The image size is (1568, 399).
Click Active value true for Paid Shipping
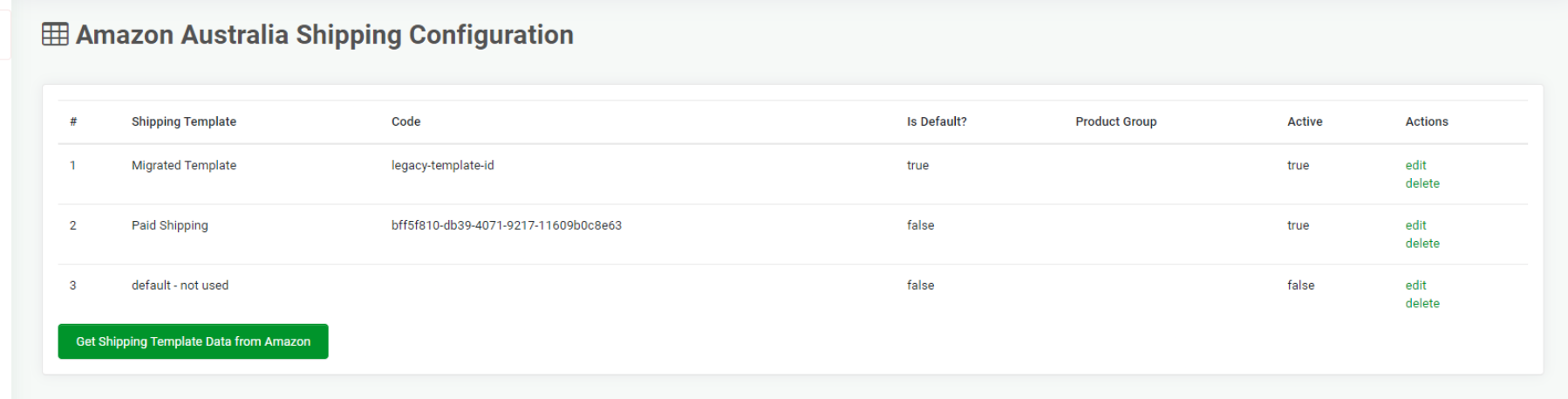click(1298, 225)
